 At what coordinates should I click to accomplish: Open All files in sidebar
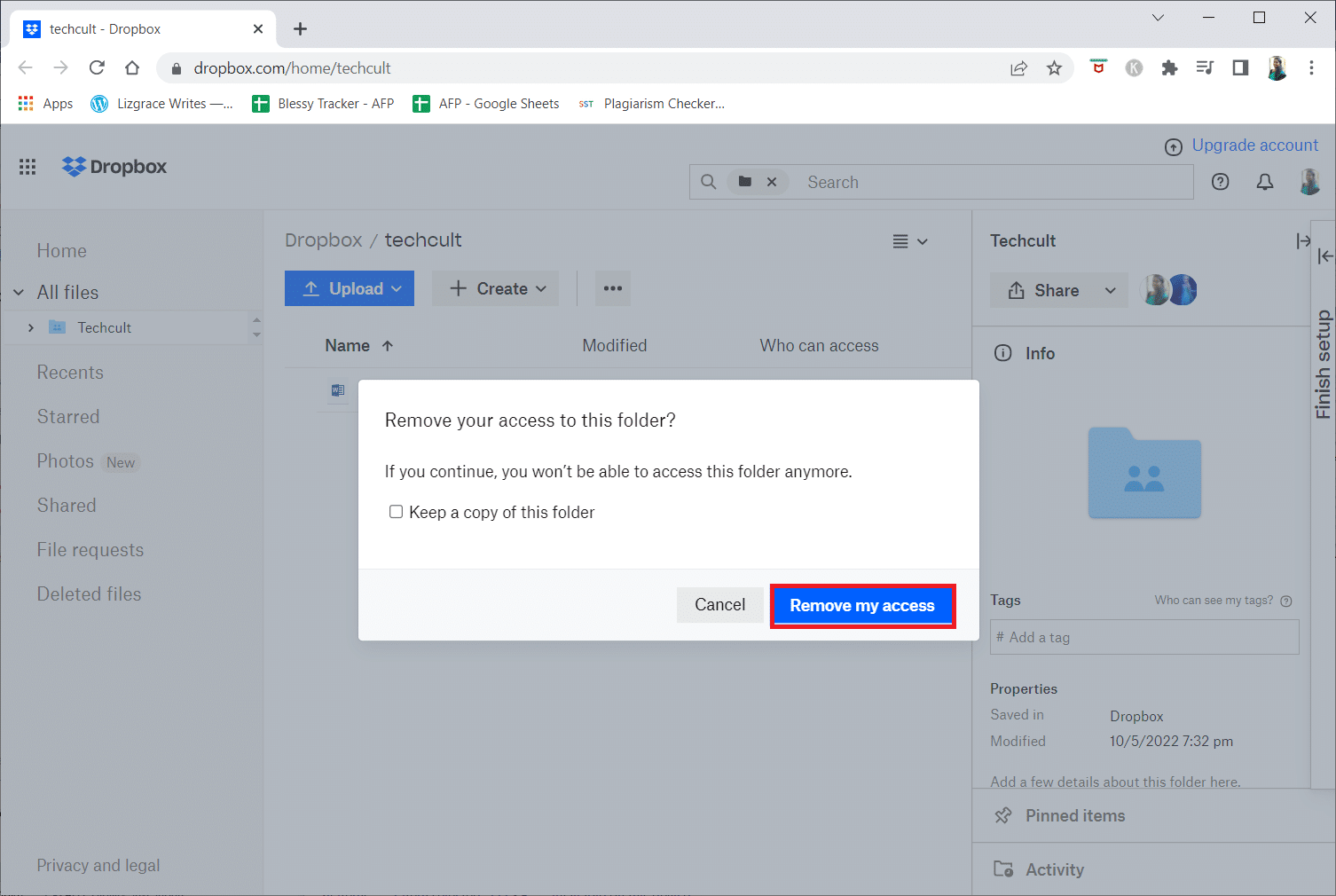pos(67,292)
